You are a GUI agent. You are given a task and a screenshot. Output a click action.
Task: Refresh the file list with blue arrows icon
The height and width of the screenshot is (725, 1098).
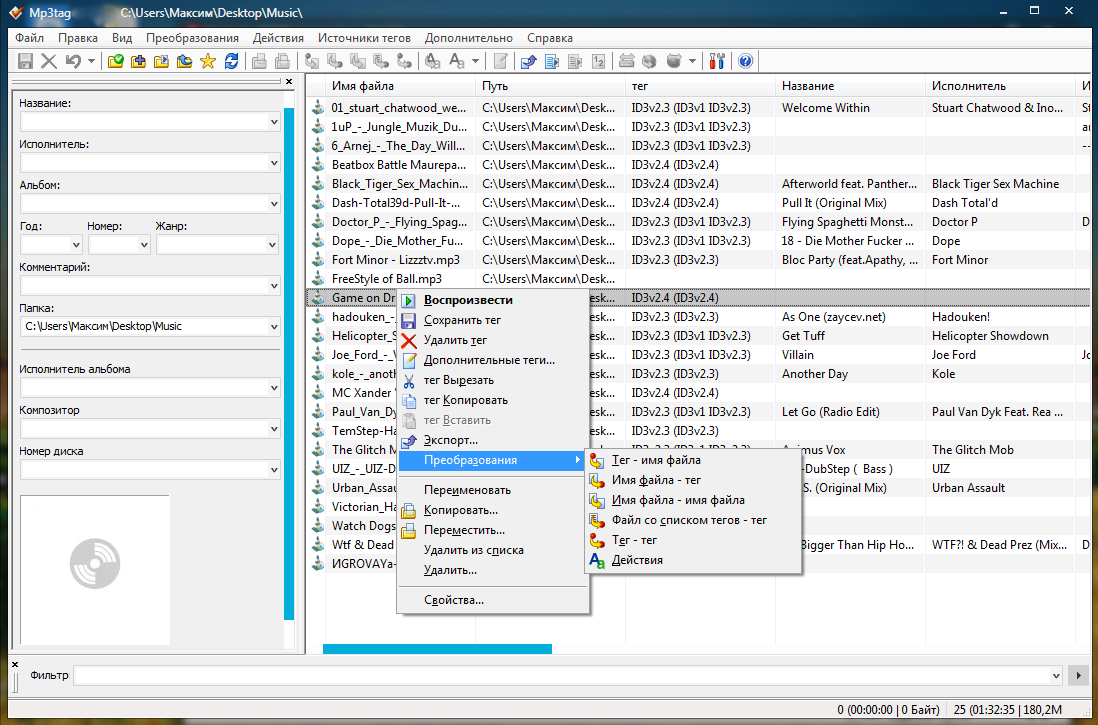point(231,61)
